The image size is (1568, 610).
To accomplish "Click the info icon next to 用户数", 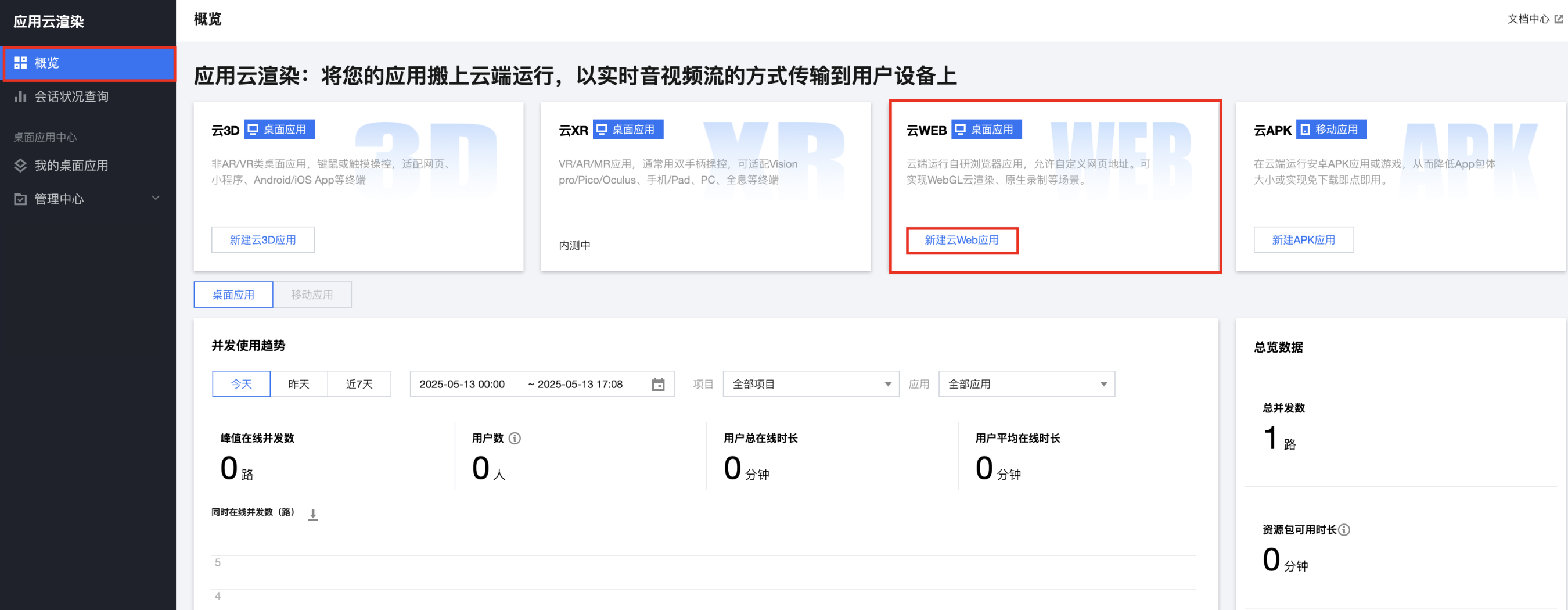I will (515, 438).
